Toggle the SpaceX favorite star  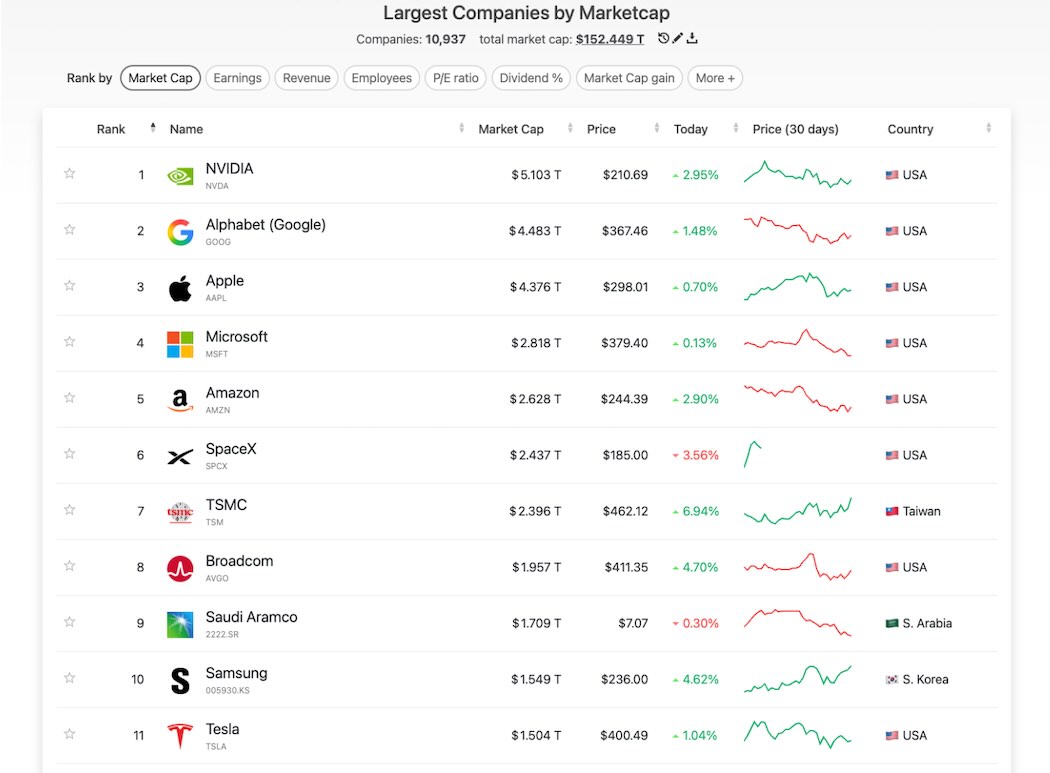click(69, 453)
